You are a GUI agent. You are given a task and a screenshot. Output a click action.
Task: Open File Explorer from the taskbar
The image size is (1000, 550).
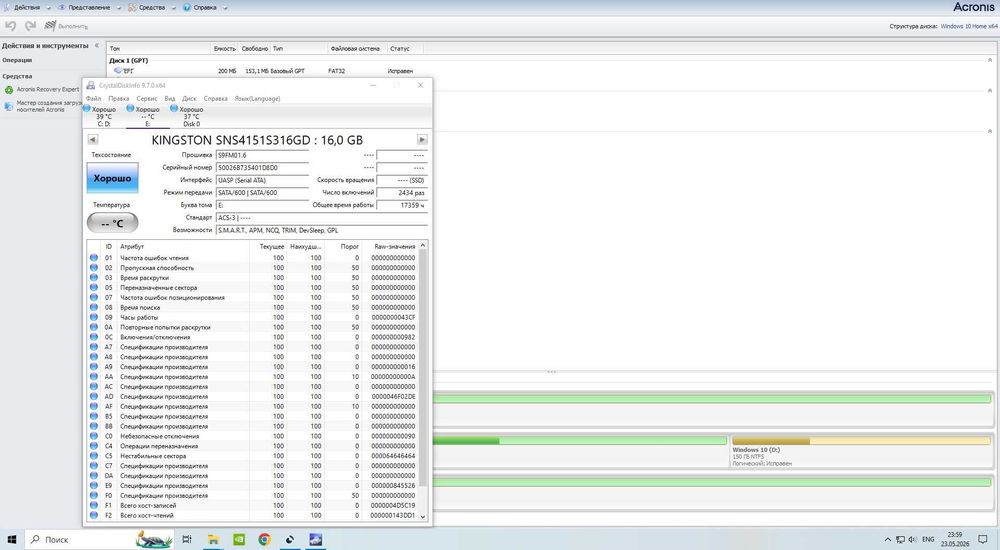(x=213, y=539)
